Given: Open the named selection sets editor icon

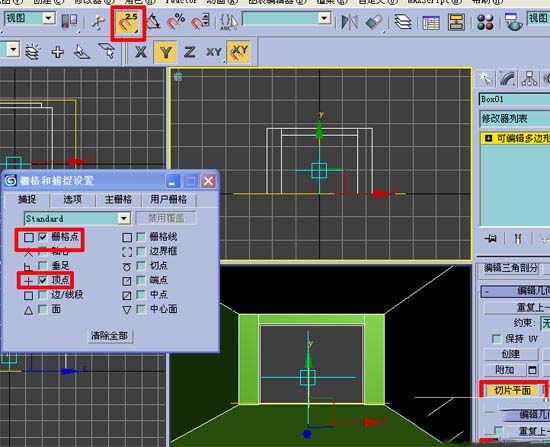Looking at the screenshot, I should [x=228, y=22].
